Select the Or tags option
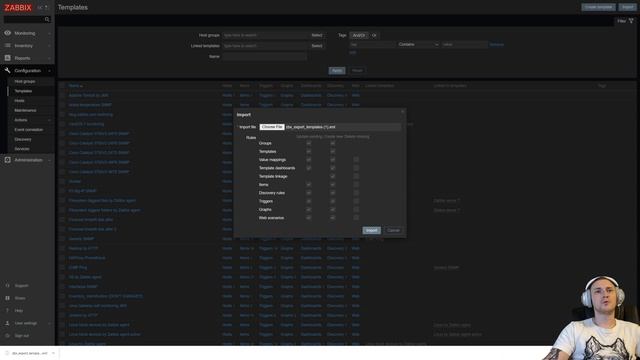This screenshot has width=640, height=360. click(x=374, y=36)
